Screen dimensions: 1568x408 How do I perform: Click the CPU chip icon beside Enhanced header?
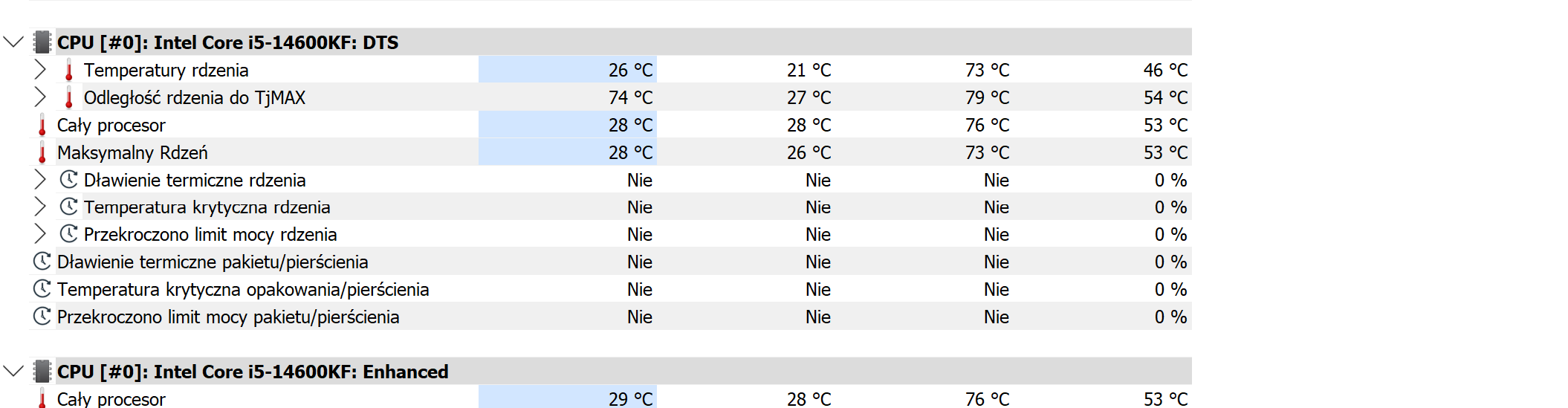pos(42,371)
